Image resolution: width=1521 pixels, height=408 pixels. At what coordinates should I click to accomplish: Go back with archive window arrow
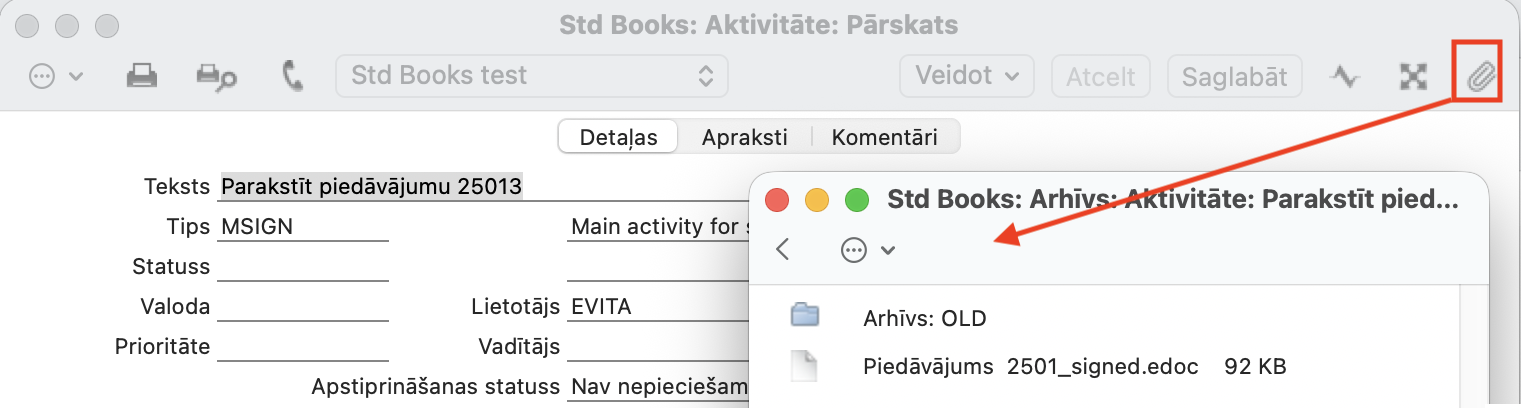(783, 250)
